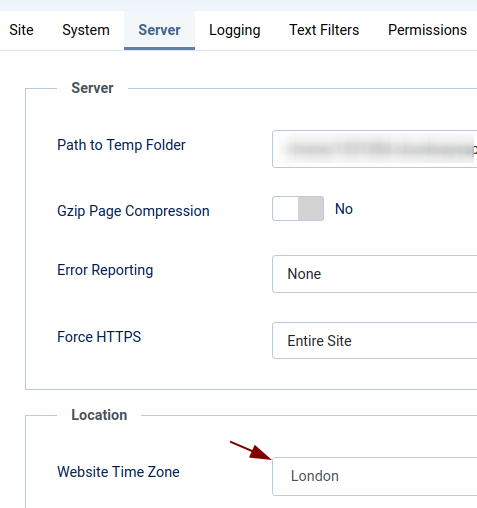
Task: Click the Website Time Zone label
Action: click(x=118, y=472)
